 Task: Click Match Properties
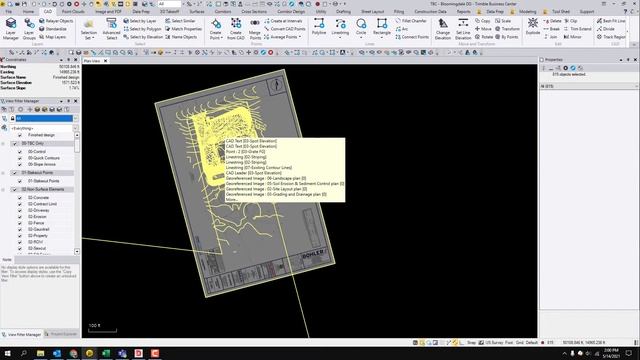coord(183,29)
